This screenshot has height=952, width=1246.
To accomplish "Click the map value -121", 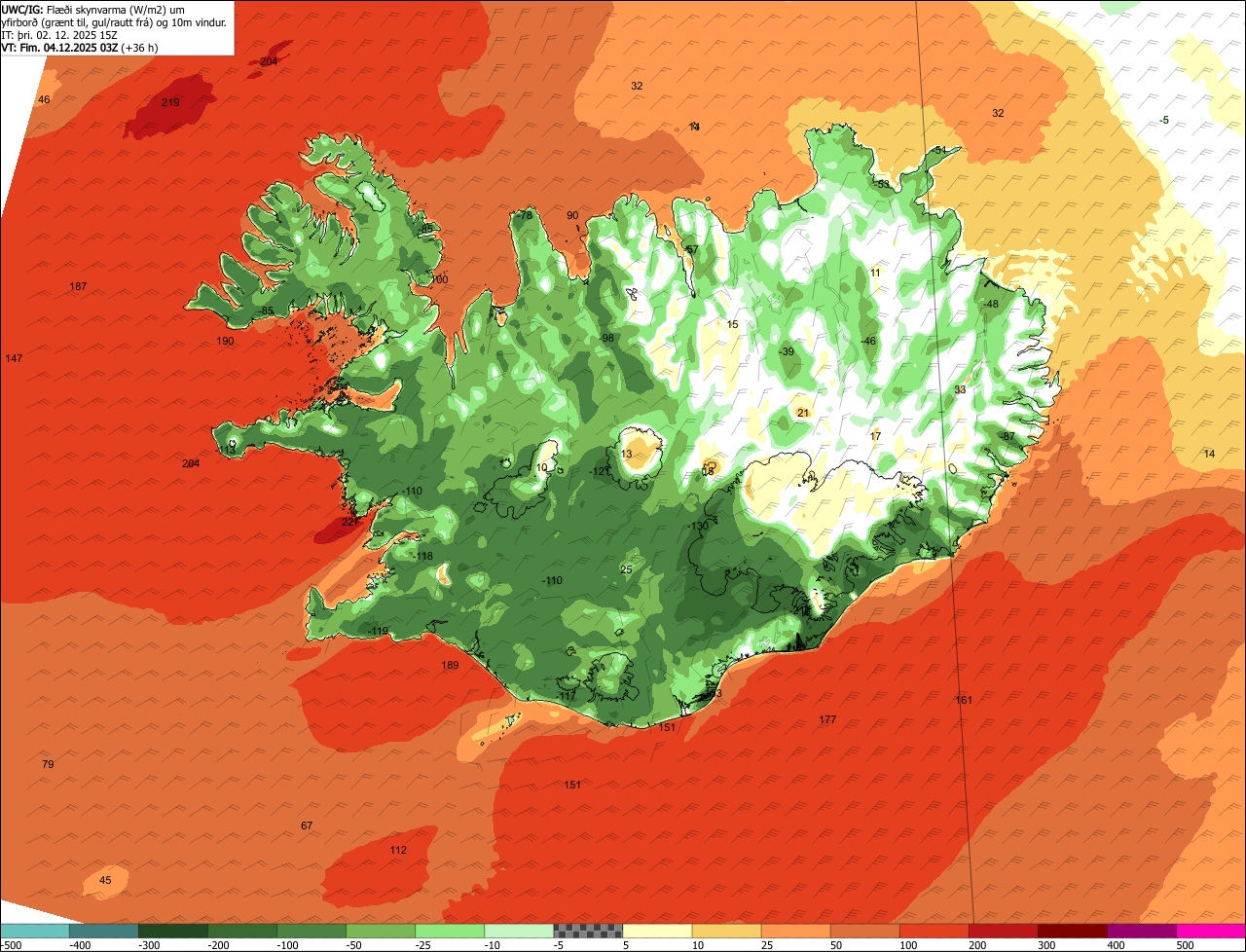I will point(600,472).
